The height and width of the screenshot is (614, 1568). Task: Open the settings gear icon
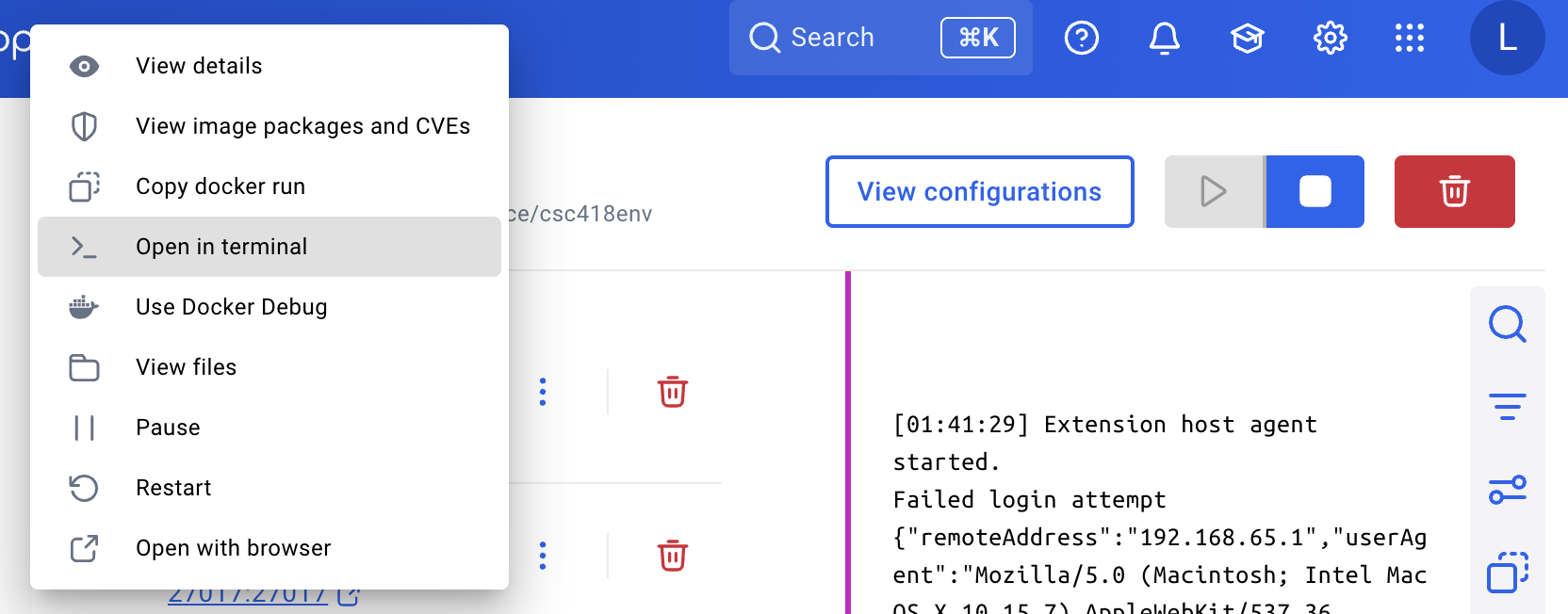pyautogui.click(x=1330, y=39)
